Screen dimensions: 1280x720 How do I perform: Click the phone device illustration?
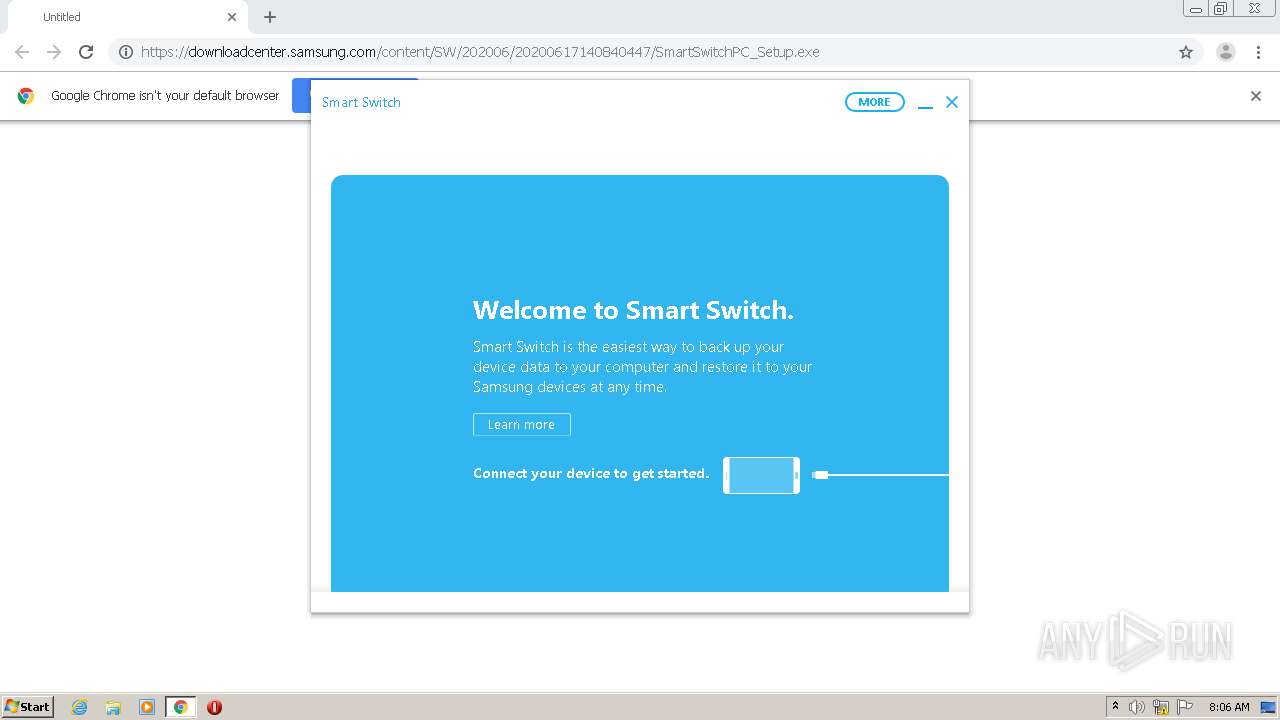761,475
